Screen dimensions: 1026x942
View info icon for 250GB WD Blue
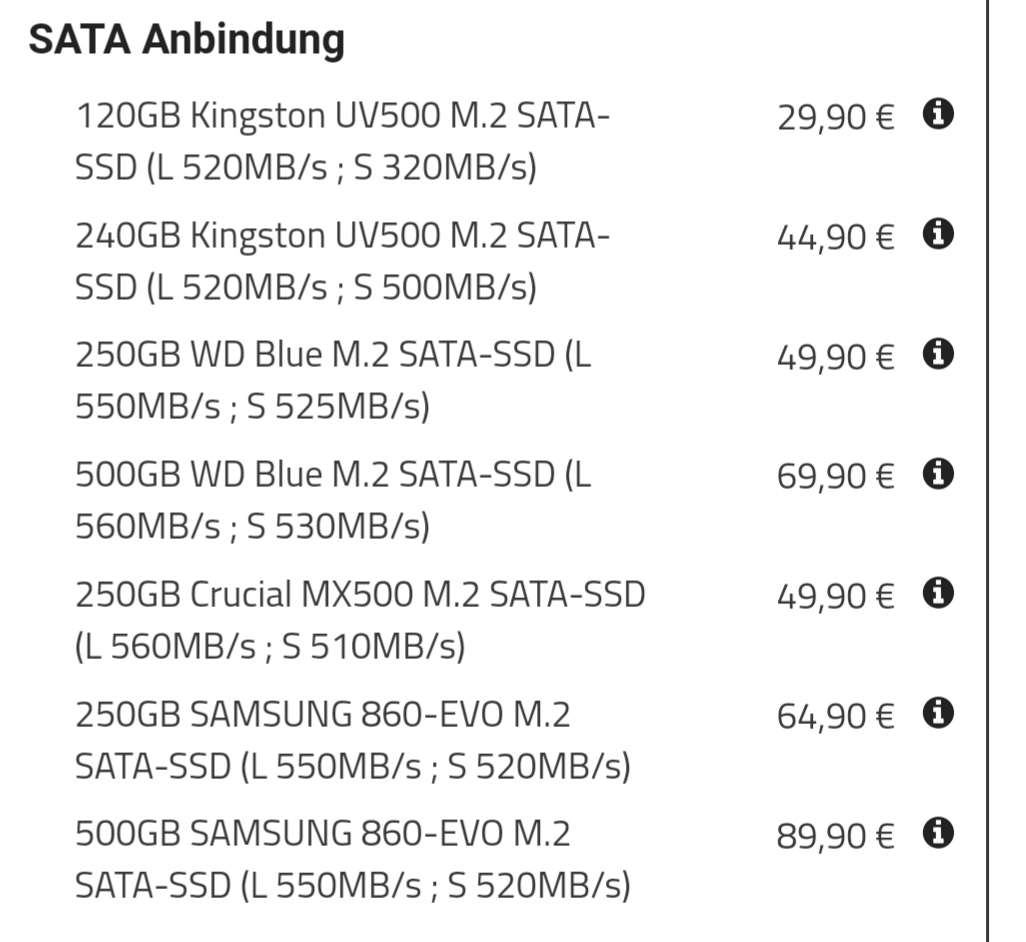[x=938, y=354]
